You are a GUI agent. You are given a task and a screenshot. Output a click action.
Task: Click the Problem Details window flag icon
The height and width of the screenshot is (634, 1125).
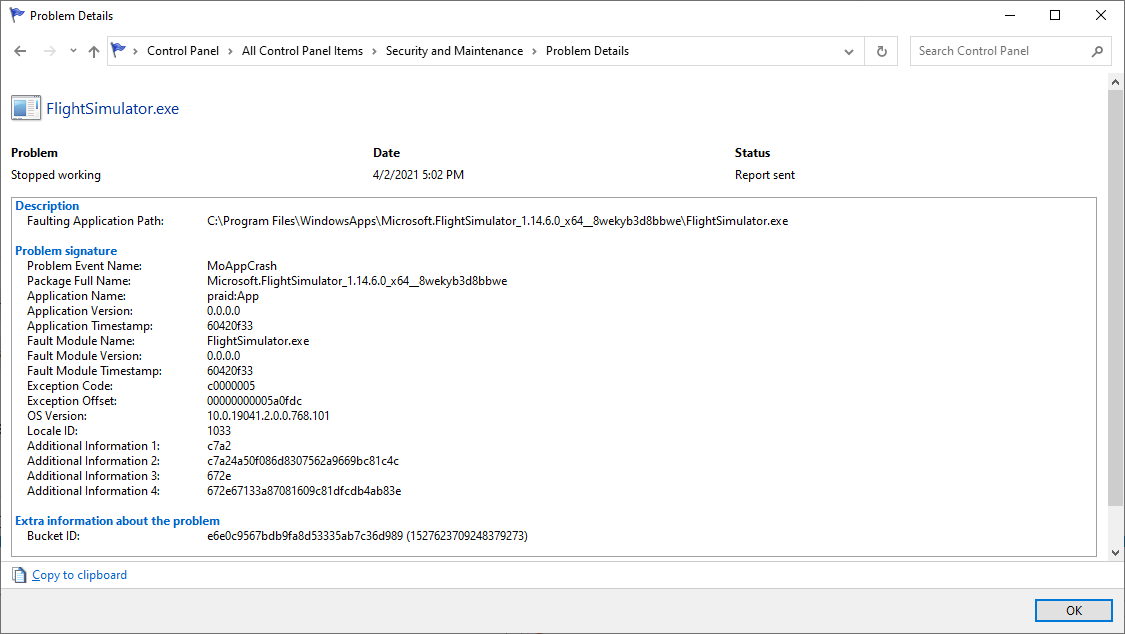tap(17, 15)
